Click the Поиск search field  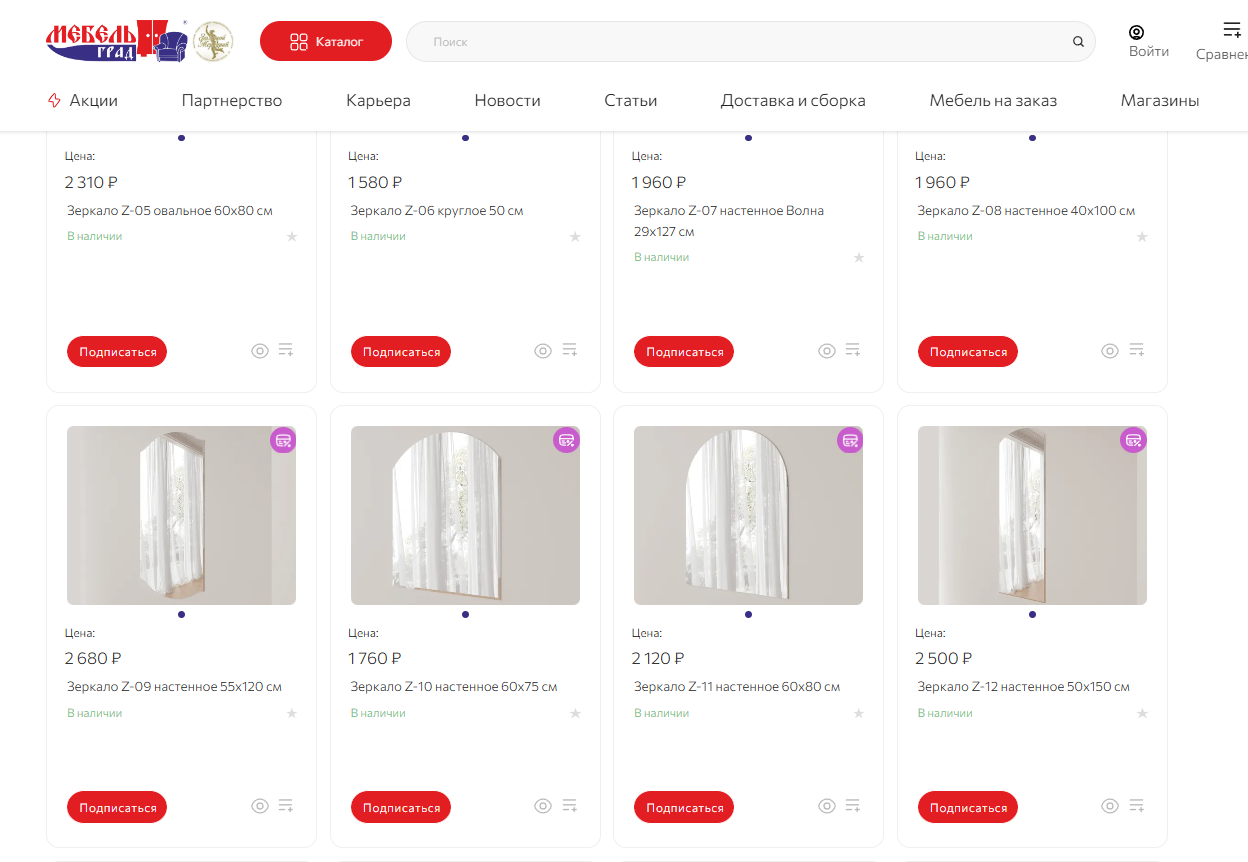tap(740, 42)
